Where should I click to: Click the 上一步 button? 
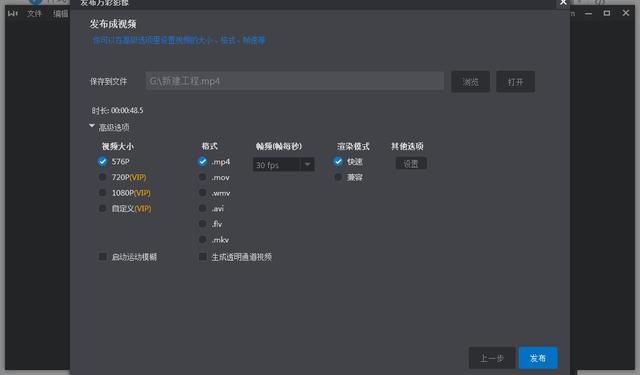click(492, 358)
